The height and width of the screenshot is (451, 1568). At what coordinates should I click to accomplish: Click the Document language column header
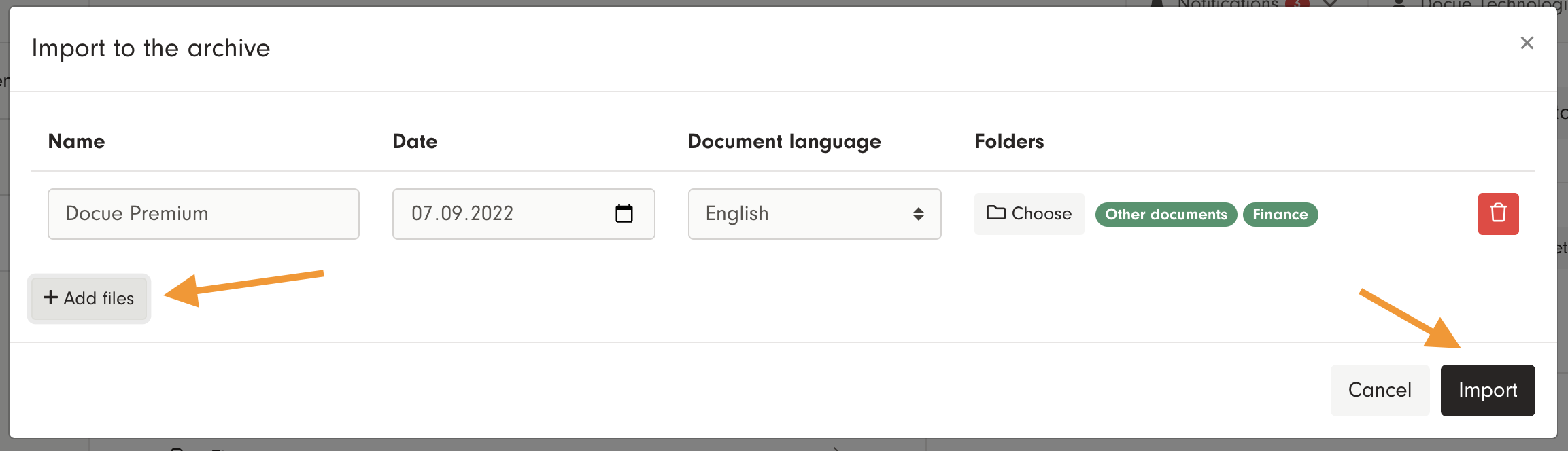784,141
